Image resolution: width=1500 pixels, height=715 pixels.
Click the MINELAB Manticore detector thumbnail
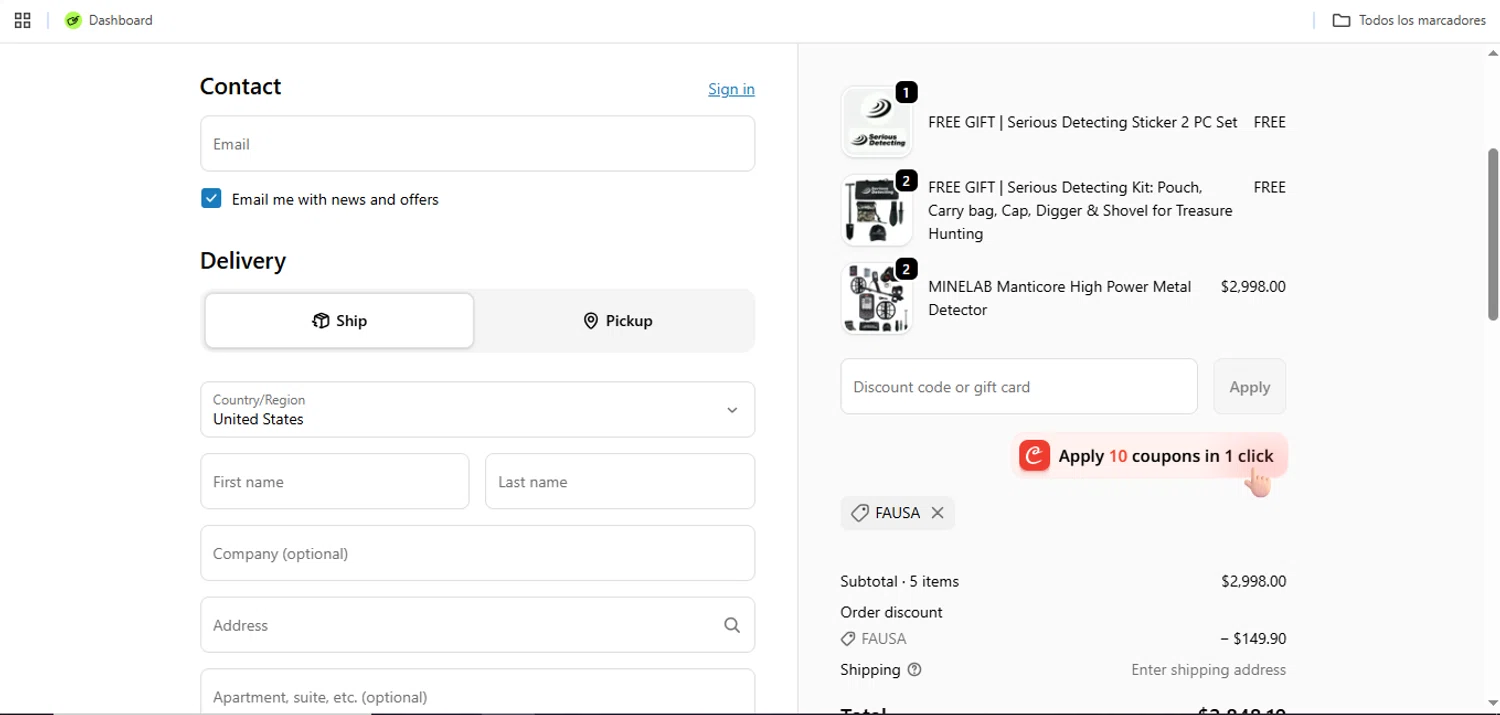point(877,298)
